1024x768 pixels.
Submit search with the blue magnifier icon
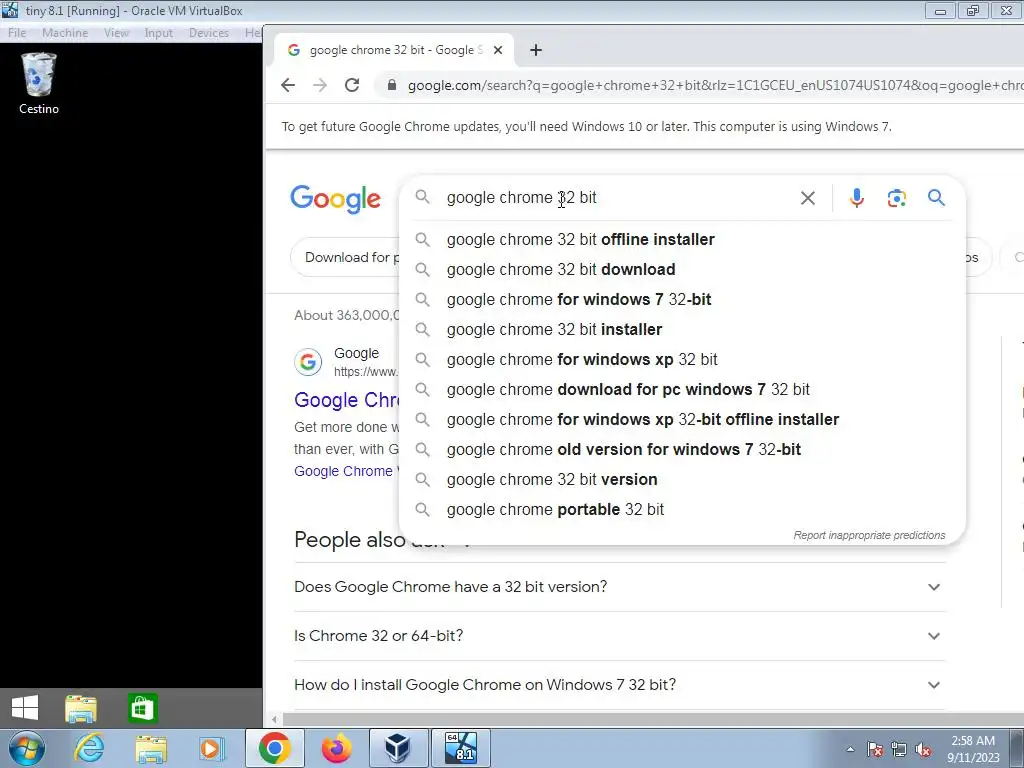tap(936, 197)
